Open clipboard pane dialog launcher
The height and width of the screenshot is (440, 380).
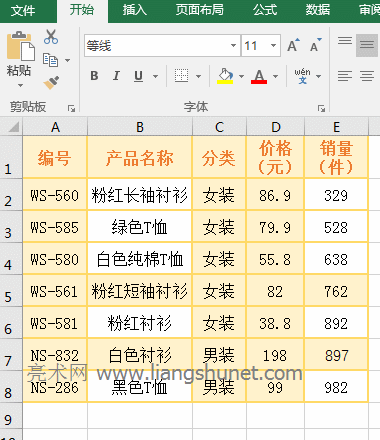tap(71, 108)
